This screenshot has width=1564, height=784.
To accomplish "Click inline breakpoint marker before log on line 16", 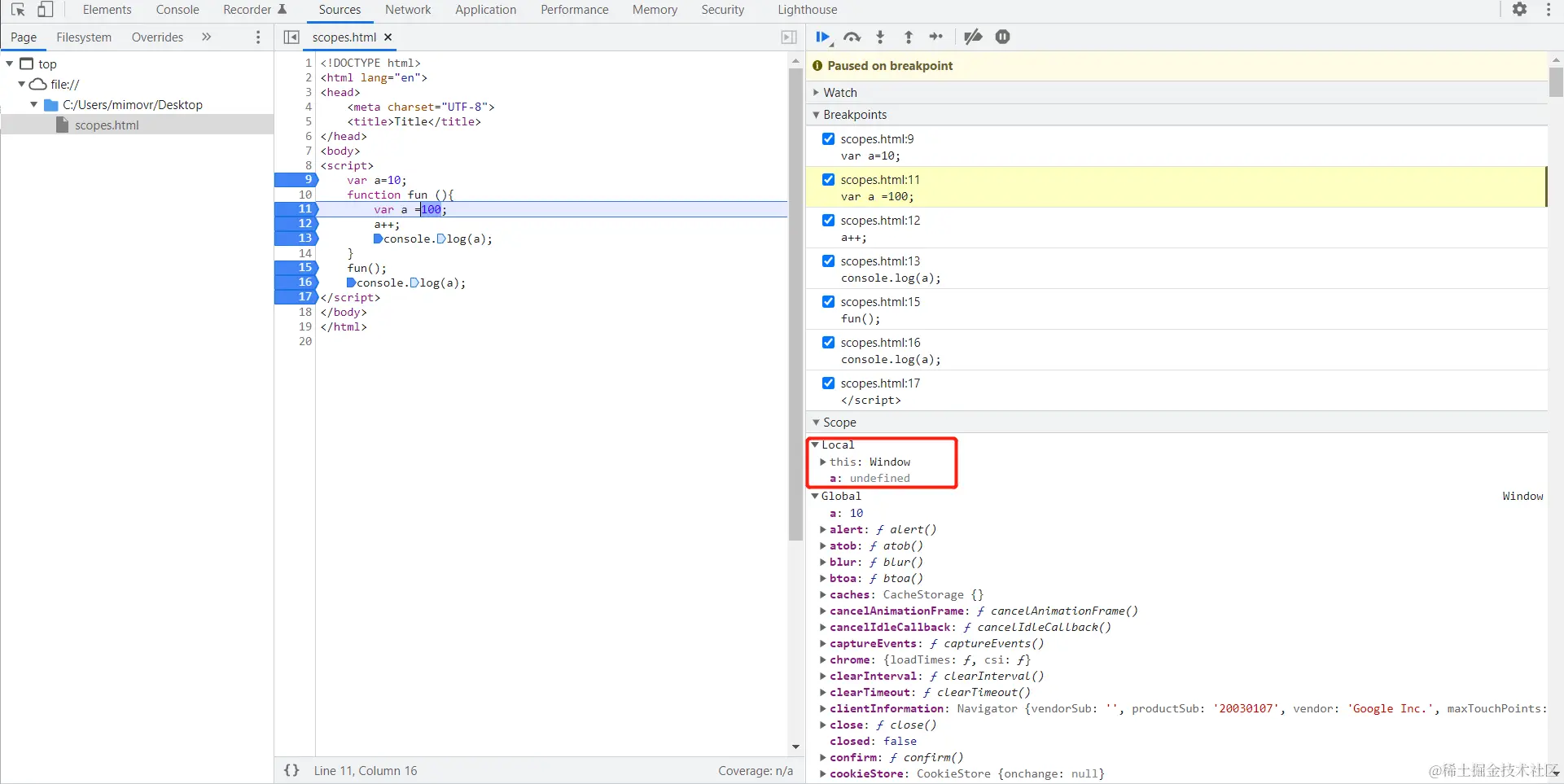I will pos(414,283).
